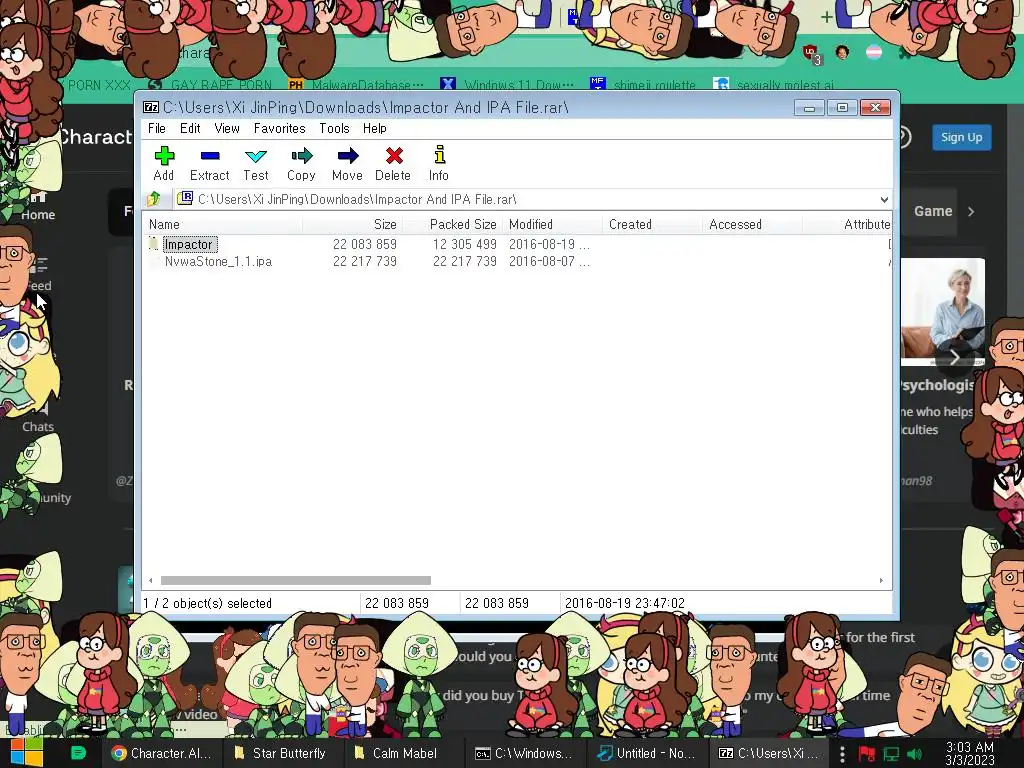The image size is (1024, 768).
Task: Open the Windows Start button
Action: 26,752
